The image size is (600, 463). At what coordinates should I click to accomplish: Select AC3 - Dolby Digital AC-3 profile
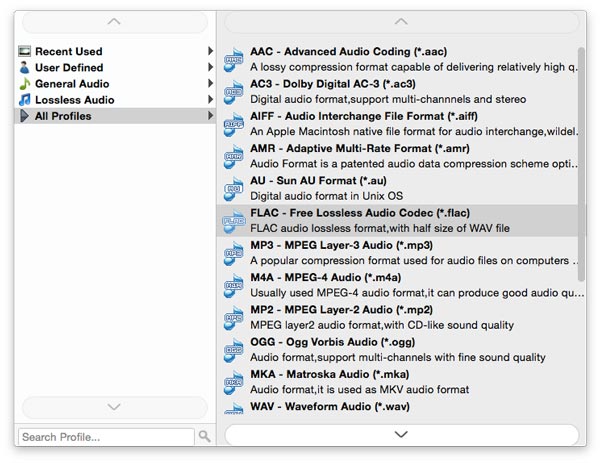(x=398, y=92)
